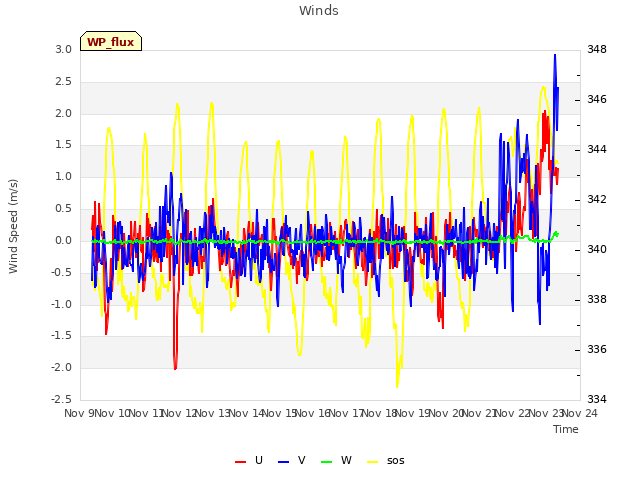This screenshot has height=480, width=640.
Task: Click the tall blue V peak near 3.0
Action: [555, 56]
